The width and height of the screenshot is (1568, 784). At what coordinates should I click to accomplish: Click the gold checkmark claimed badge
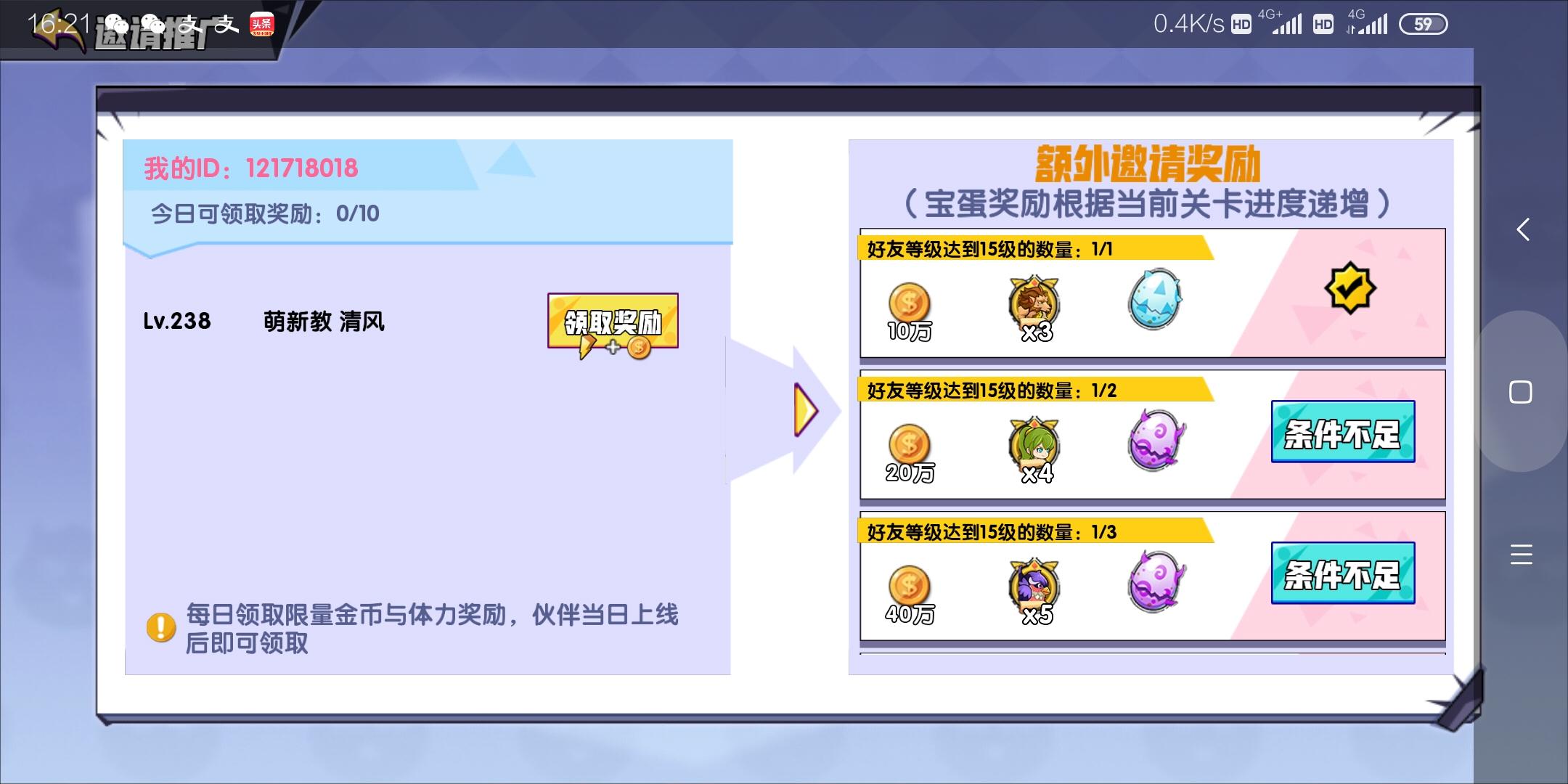(1349, 288)
